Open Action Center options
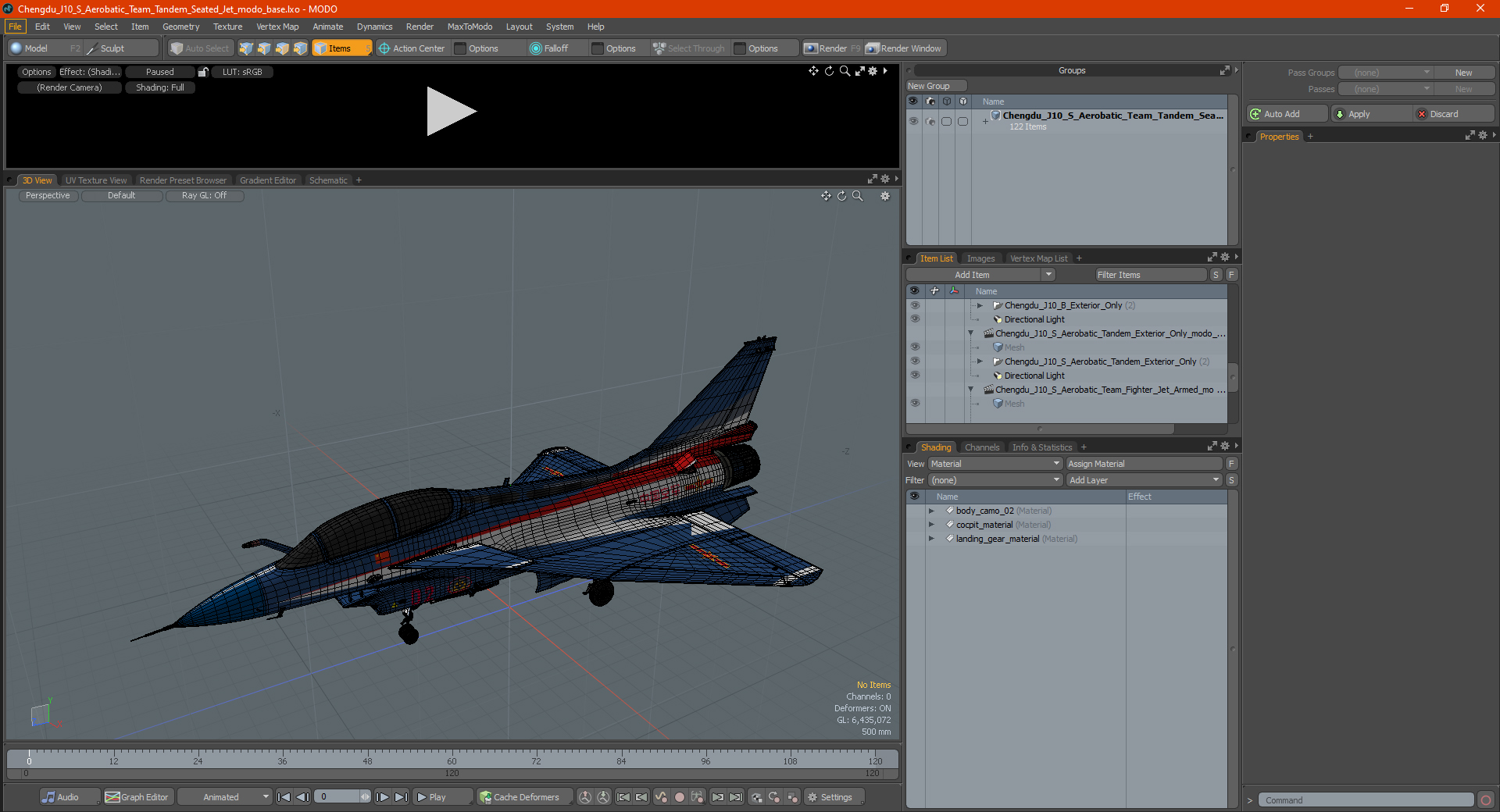 (x=412, y=48)
